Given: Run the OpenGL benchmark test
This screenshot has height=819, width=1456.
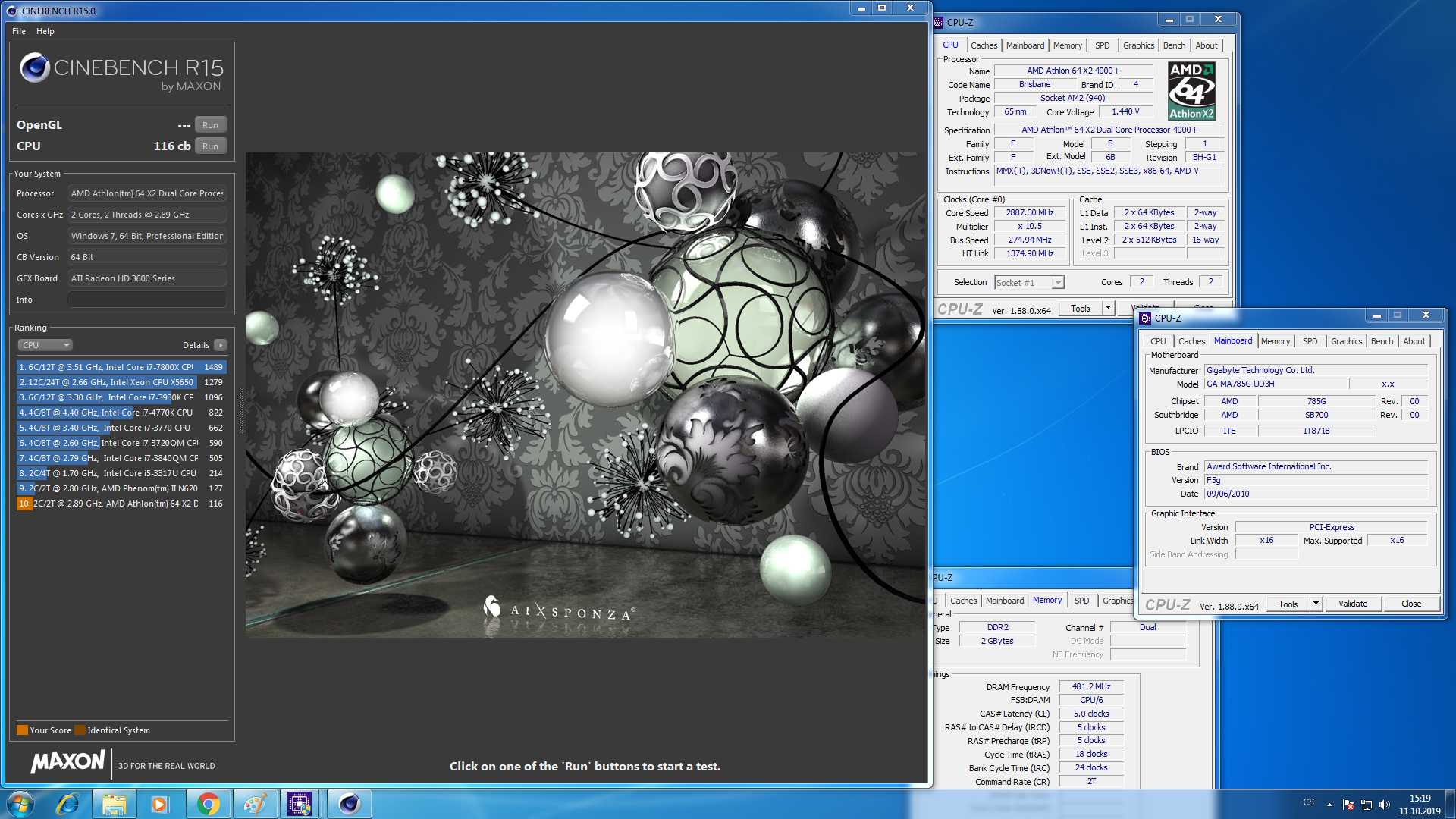Looking at the screenshot, I should (210, 125).
